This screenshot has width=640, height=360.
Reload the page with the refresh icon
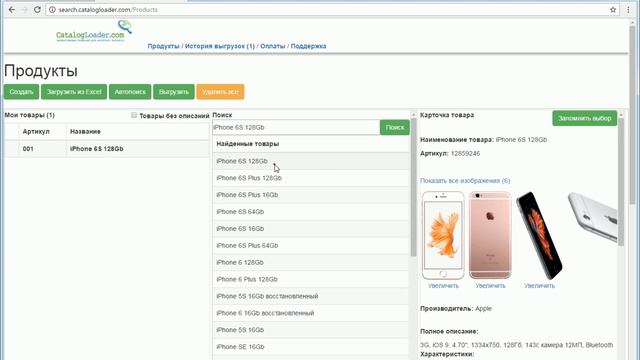tap(37, 9)
